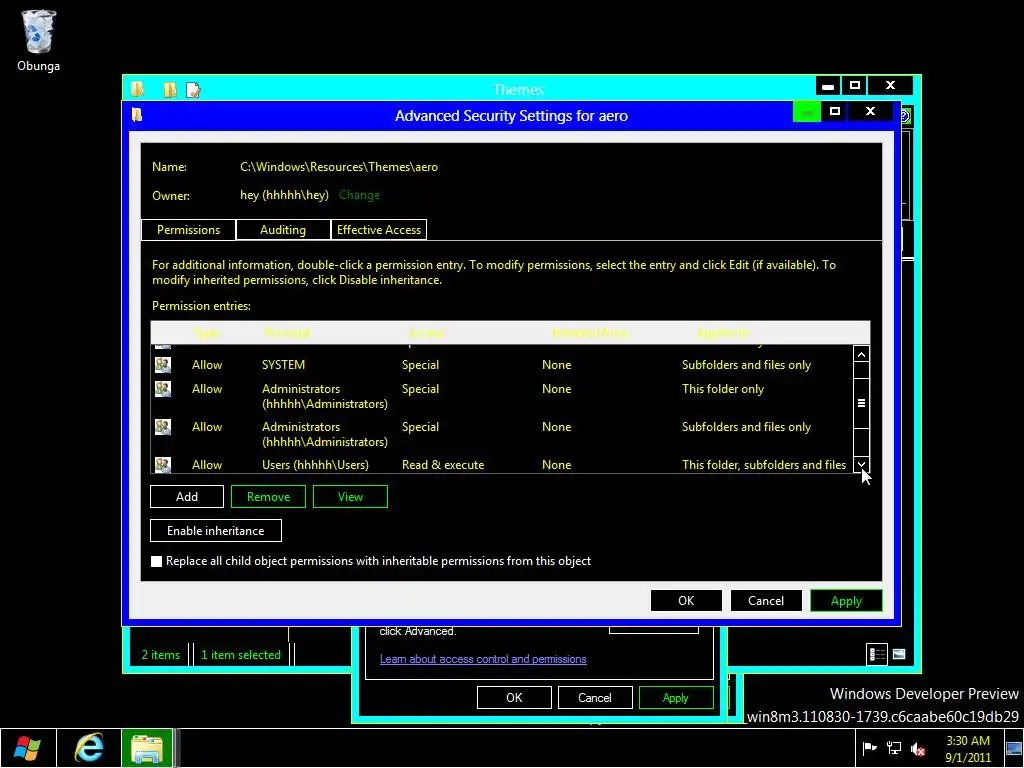
Task: Maximize the Advanced Security Settings dialog
Action: [x=835, y=111]
